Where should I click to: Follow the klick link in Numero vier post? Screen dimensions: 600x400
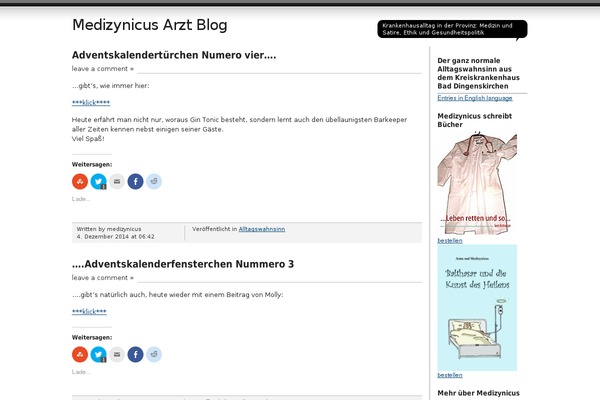(91, 102)
